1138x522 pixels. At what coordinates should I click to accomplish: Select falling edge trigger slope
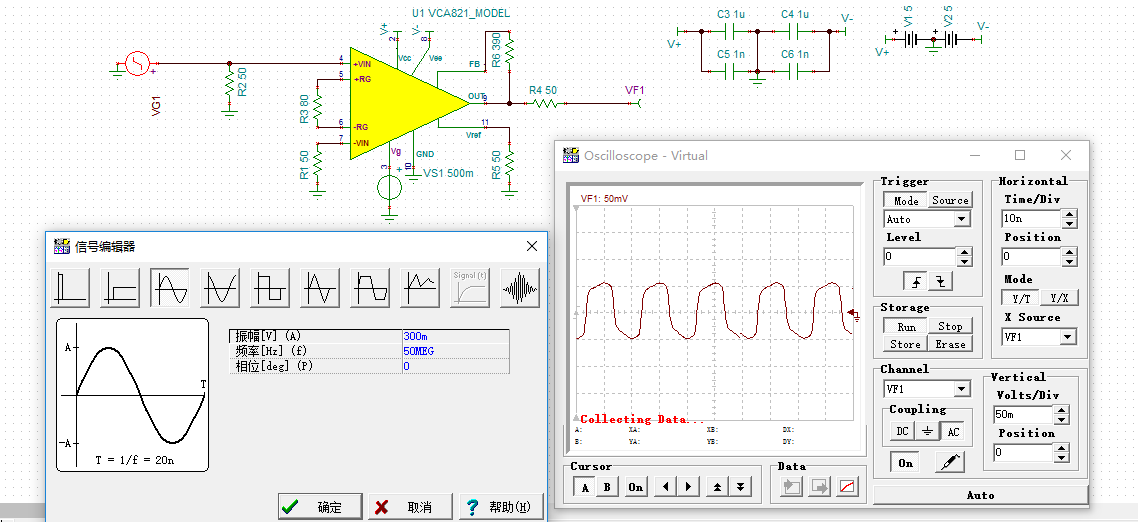(941, 281)
